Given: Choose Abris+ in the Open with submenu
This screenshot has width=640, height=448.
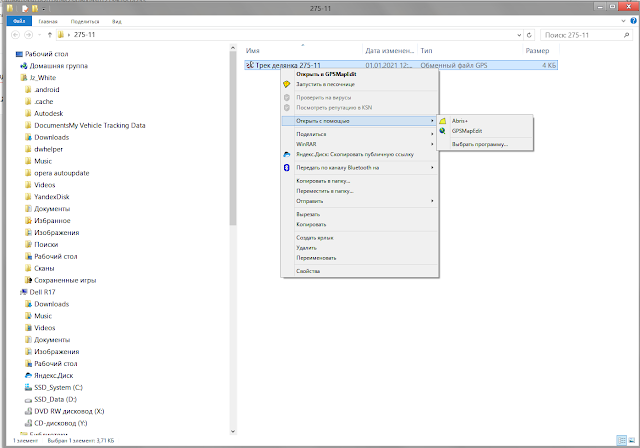Looking at the screenshot, I should pos(485,121).
